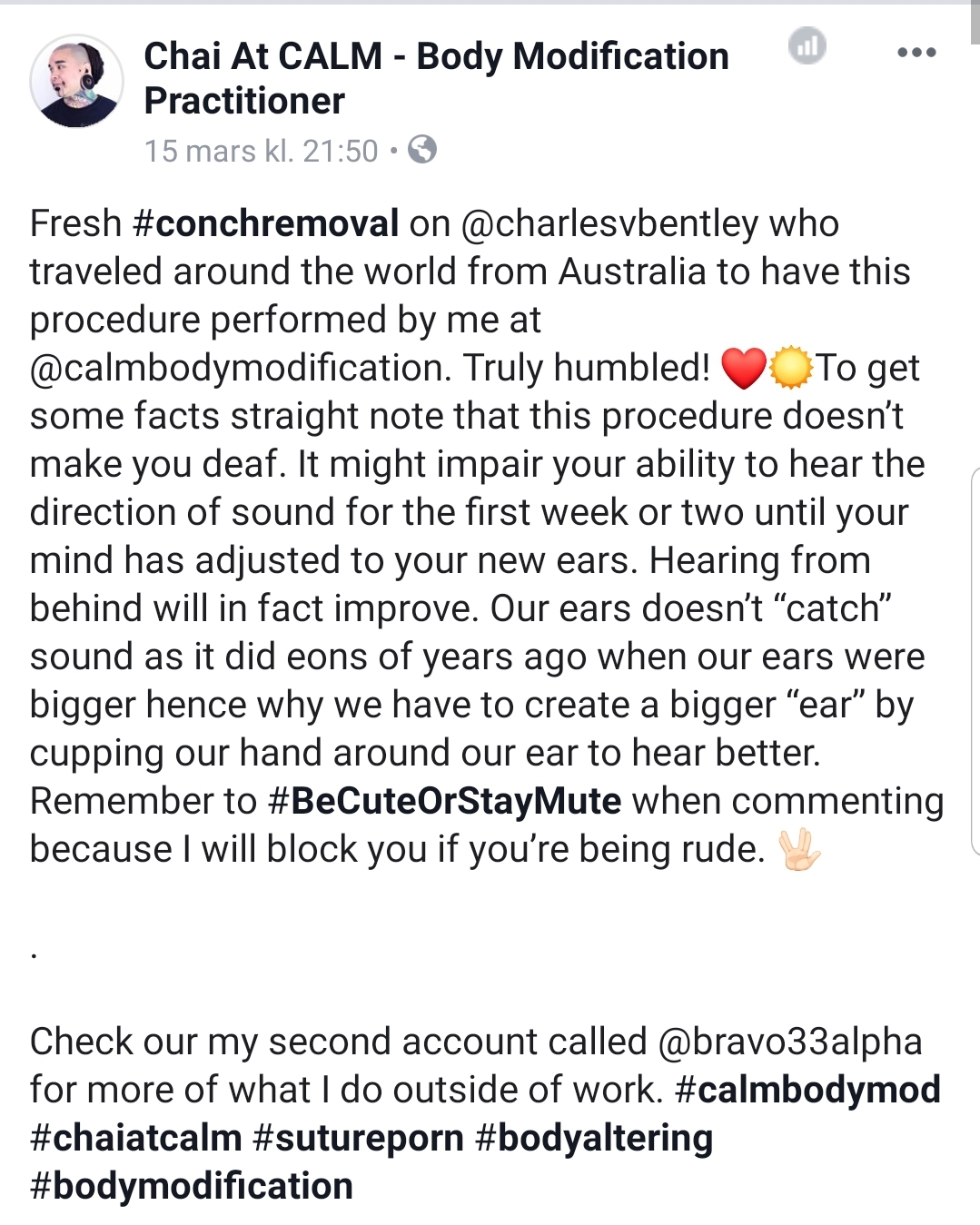Click the red heart emoji
This screenshot has width=980, height=1225.
(742, 369)
